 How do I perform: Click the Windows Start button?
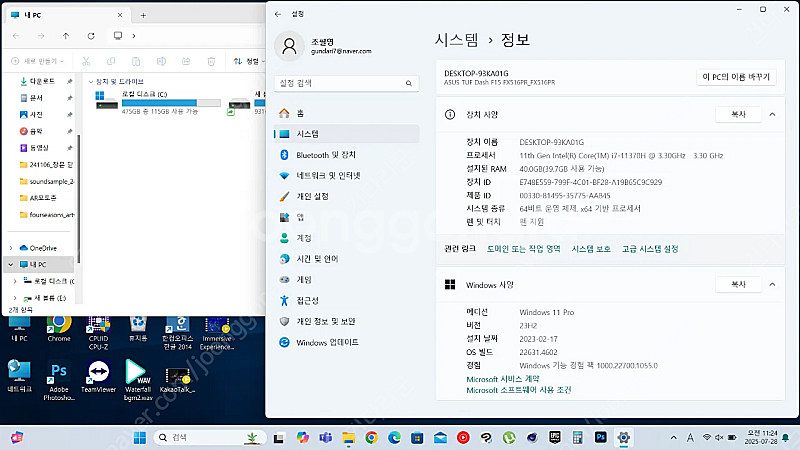pos(139,438)
